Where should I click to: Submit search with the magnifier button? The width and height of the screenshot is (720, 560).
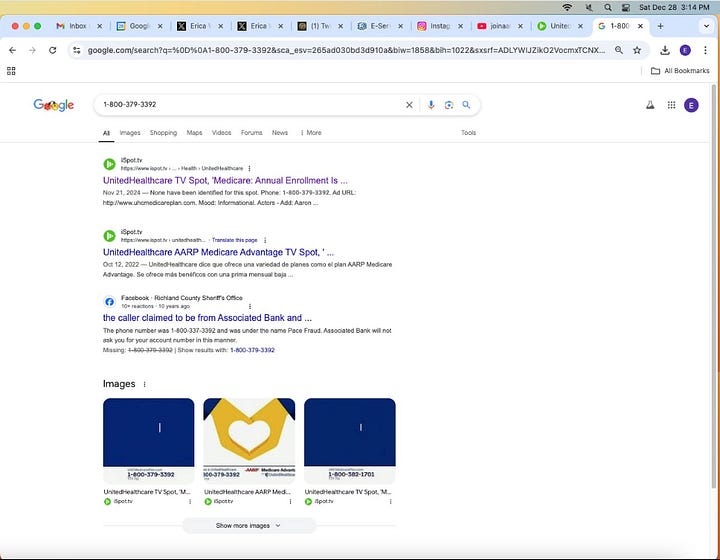(466, 105)
